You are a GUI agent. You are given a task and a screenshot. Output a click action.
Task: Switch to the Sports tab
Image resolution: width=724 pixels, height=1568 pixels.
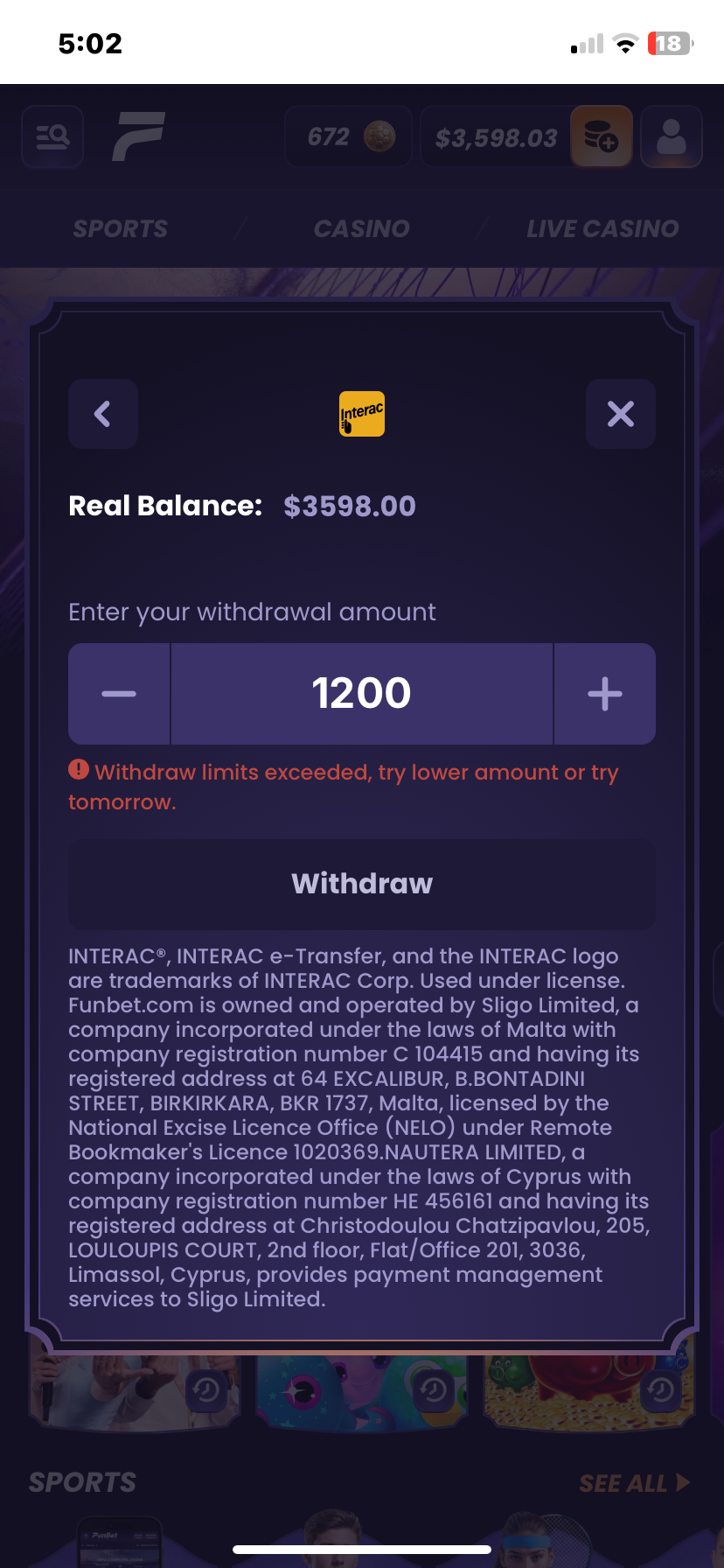tap(121, 229)
